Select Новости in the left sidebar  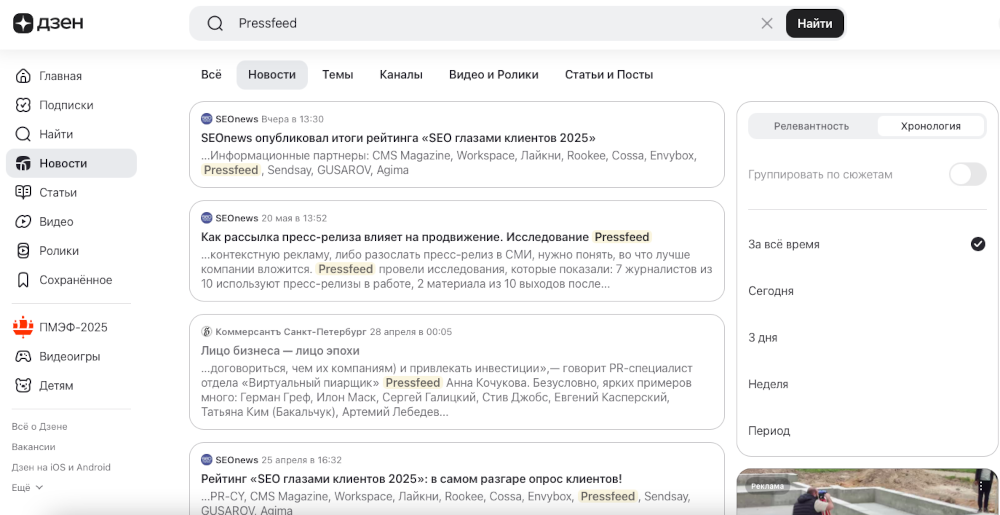click(71, 163)
